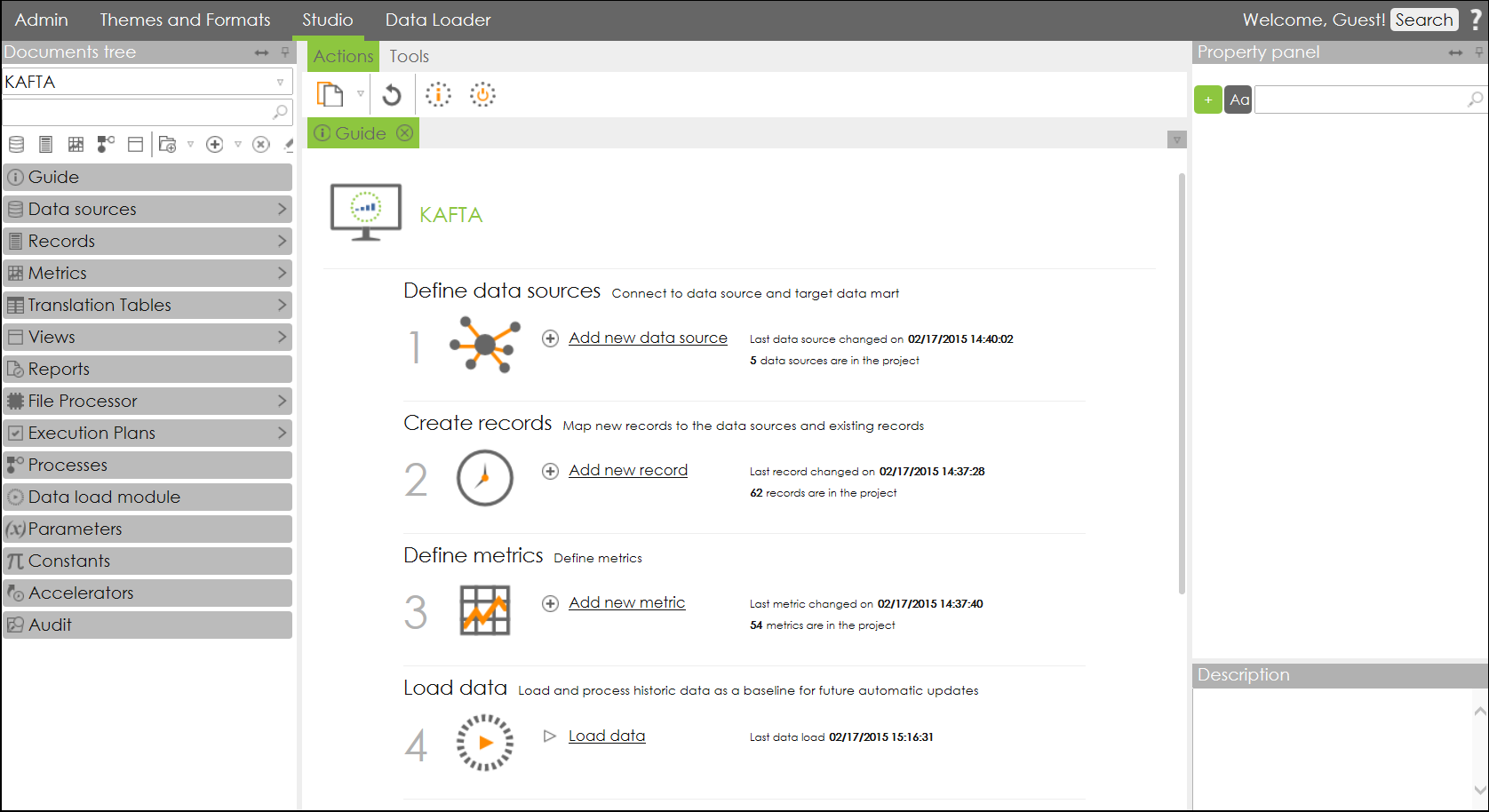1489x812 pixels.
Task: Click the vertical scrollbar of the Guide page
Action: [1182, 382]
